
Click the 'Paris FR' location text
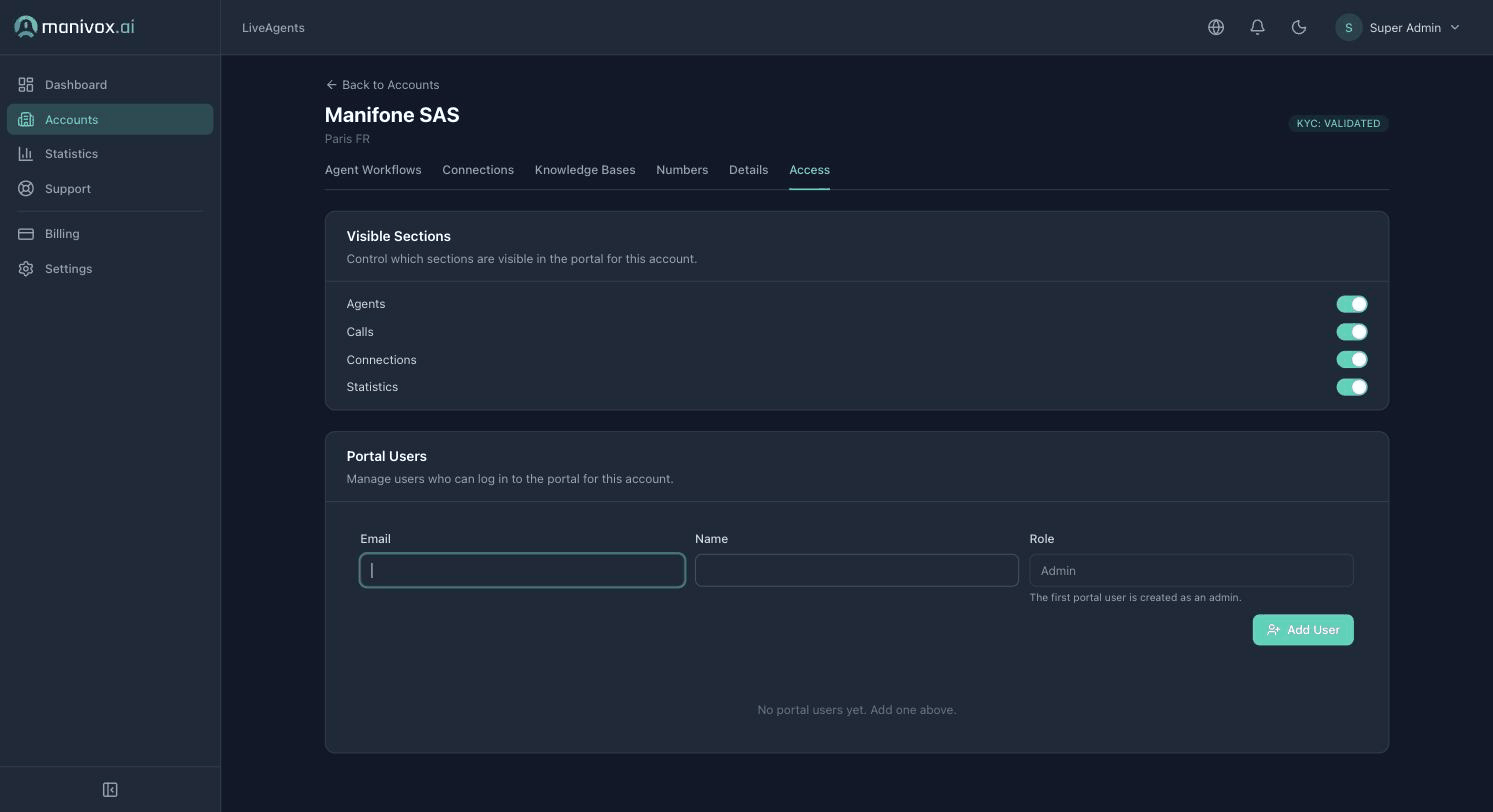[x=347, y=139]
